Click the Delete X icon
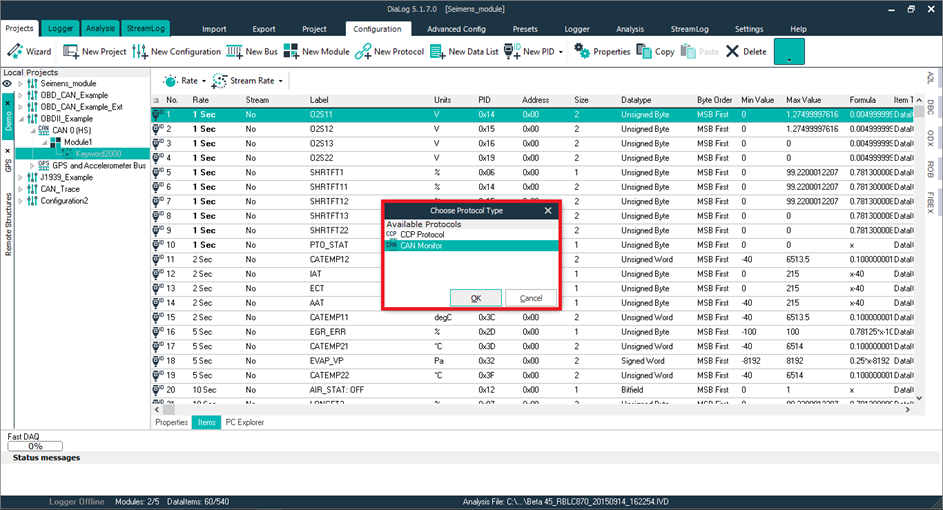The width and height of the screenshot is (943, 510). 732,51
